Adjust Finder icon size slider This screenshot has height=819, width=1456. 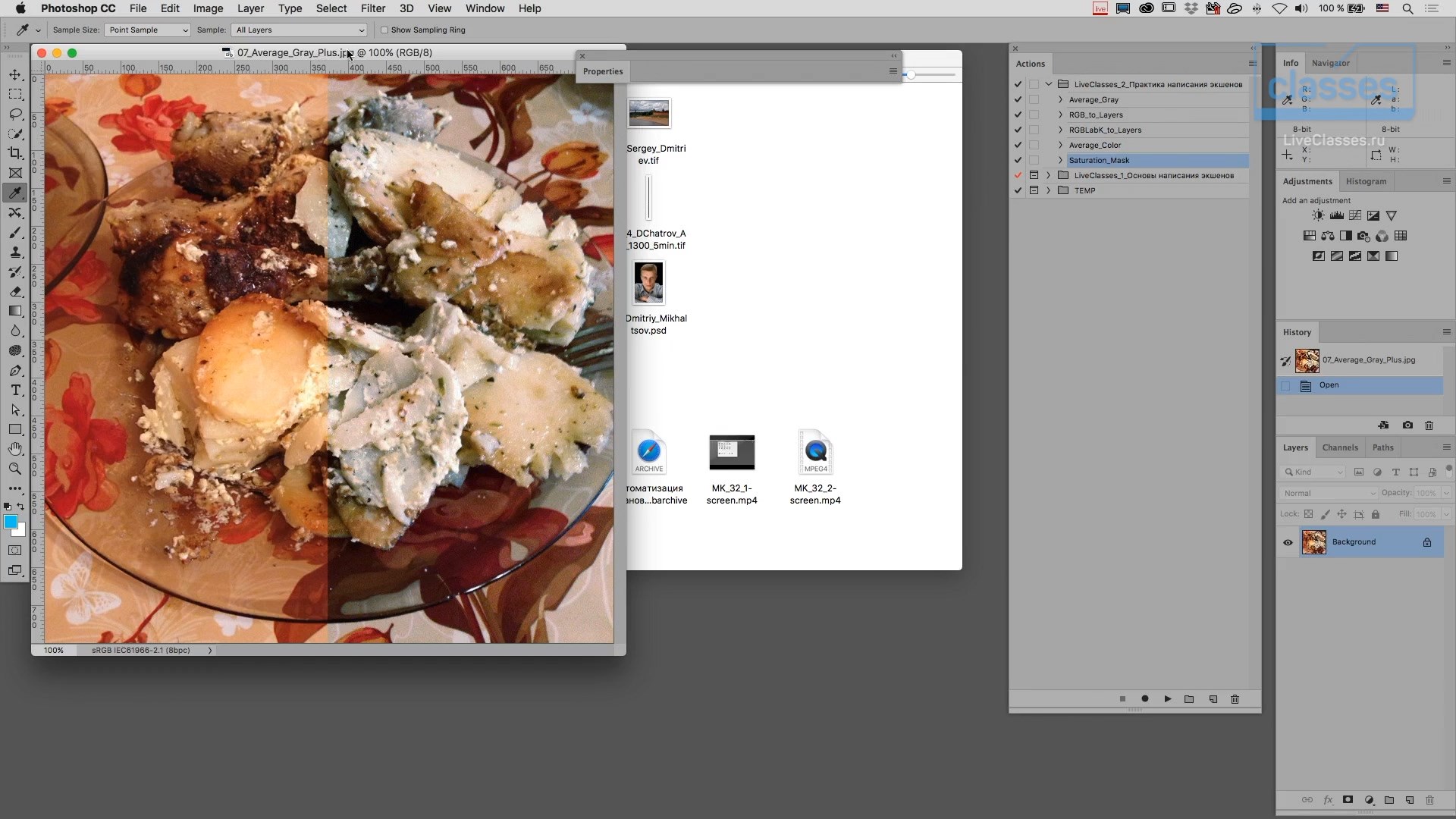[911, 75]
